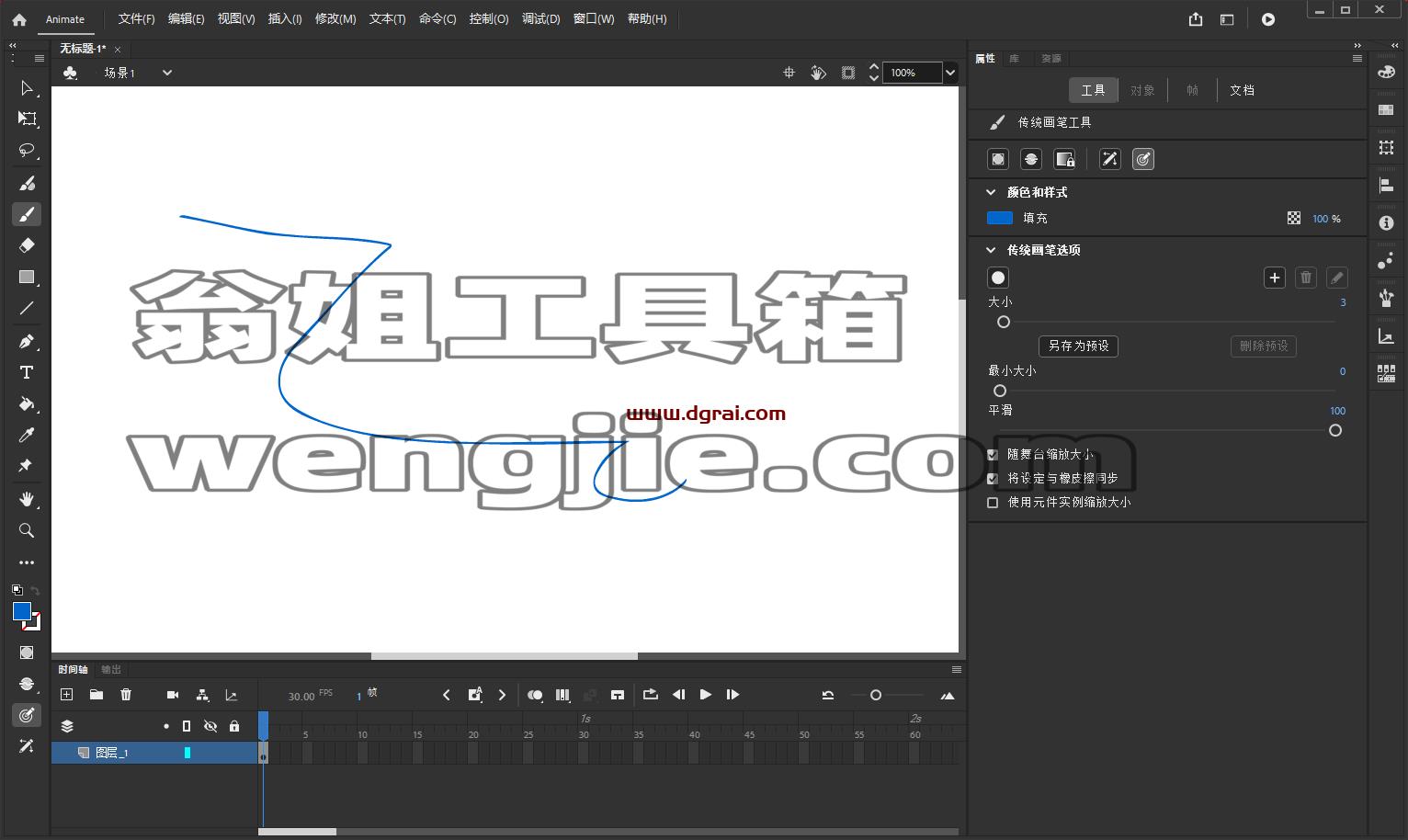Screen dimensions: 1408x840
Task: Collapse the 传统画笔选项 section
Action: [x=991, y=250]
